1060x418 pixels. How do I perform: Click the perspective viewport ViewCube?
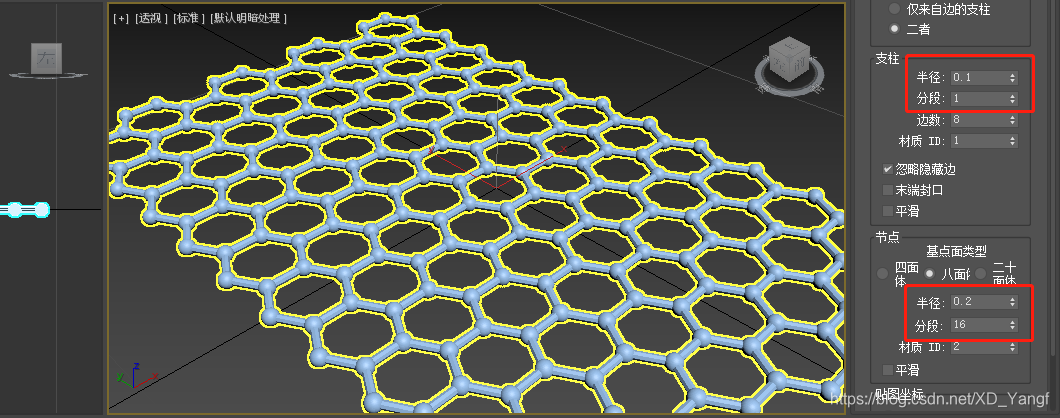[x=789, y=61]
